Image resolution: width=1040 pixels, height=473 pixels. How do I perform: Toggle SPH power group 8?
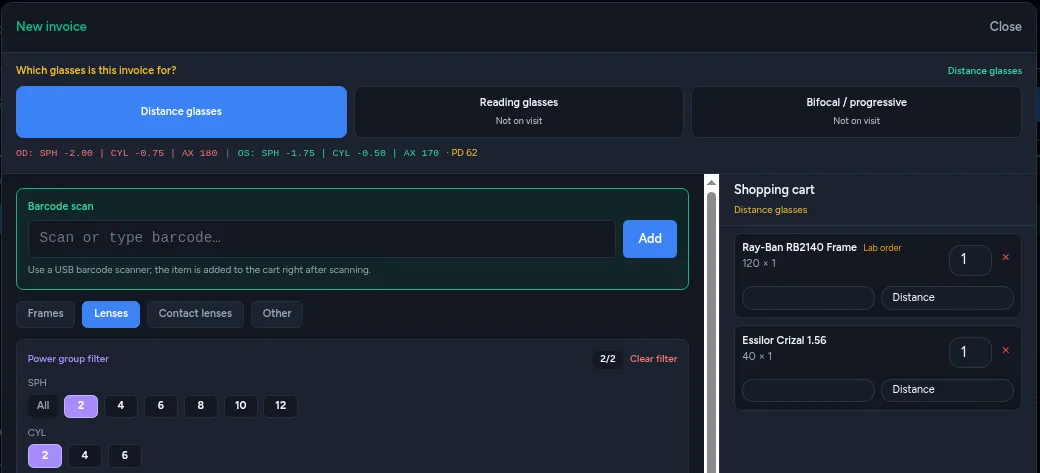(x=200, y=406)
